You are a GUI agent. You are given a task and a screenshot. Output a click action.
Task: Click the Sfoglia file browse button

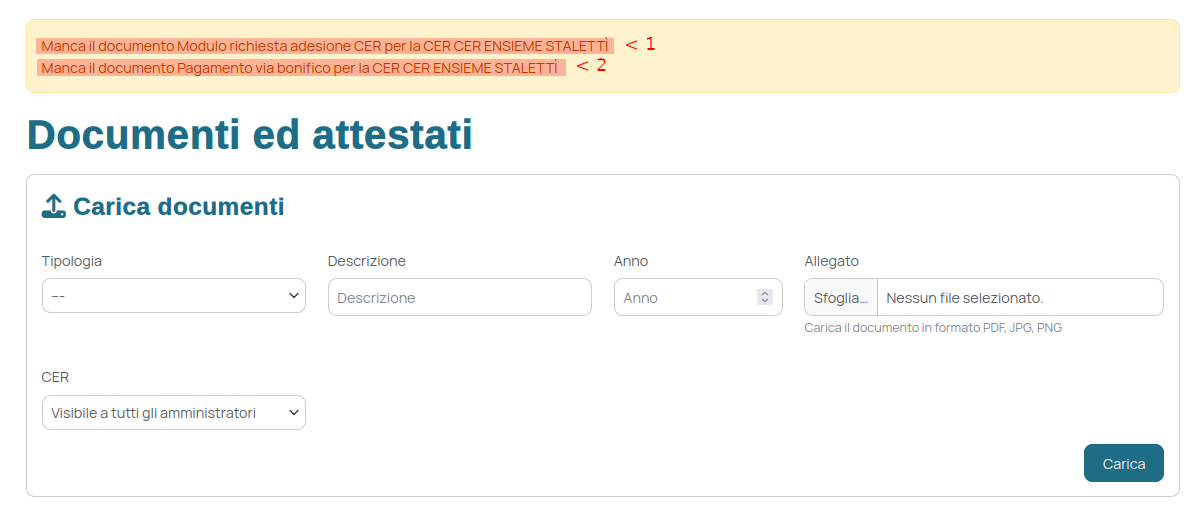841,297
